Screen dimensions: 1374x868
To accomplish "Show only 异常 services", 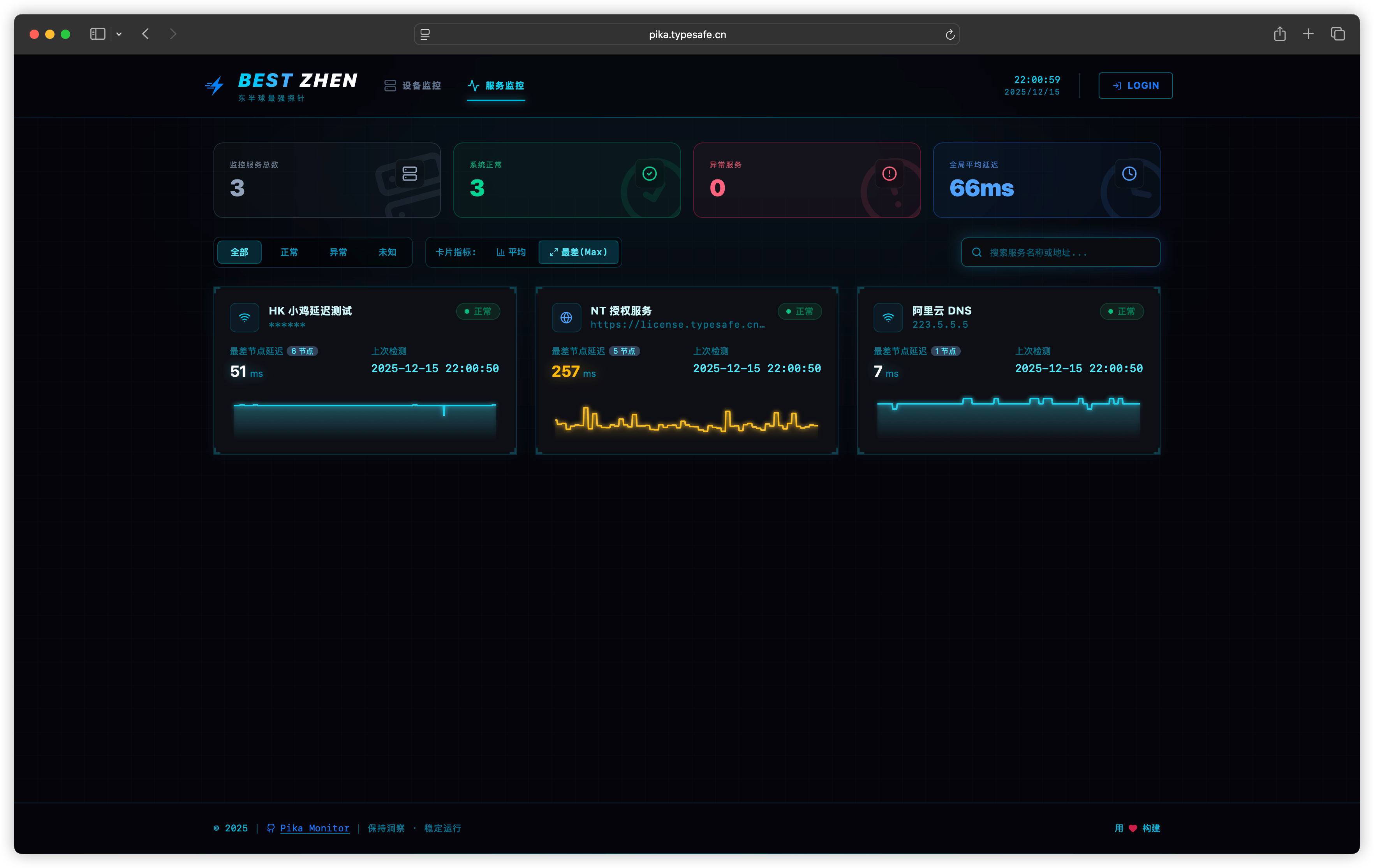I will click(338, 252).
